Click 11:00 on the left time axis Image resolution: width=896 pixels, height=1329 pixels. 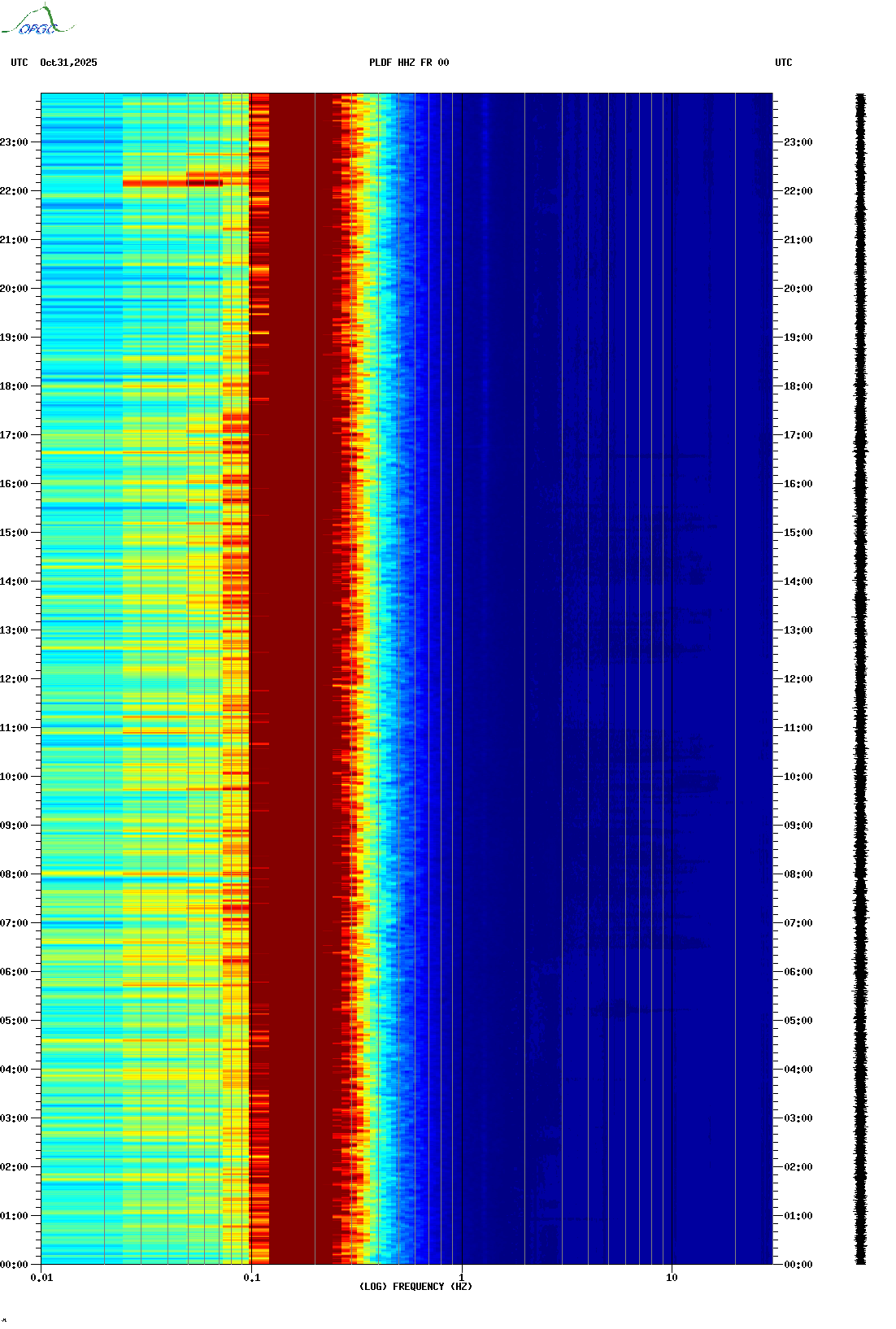point(14,728)
